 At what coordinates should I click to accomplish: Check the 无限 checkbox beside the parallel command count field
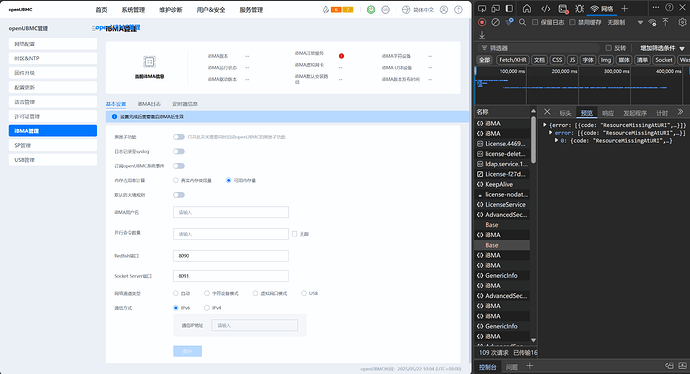click(294, 234)
